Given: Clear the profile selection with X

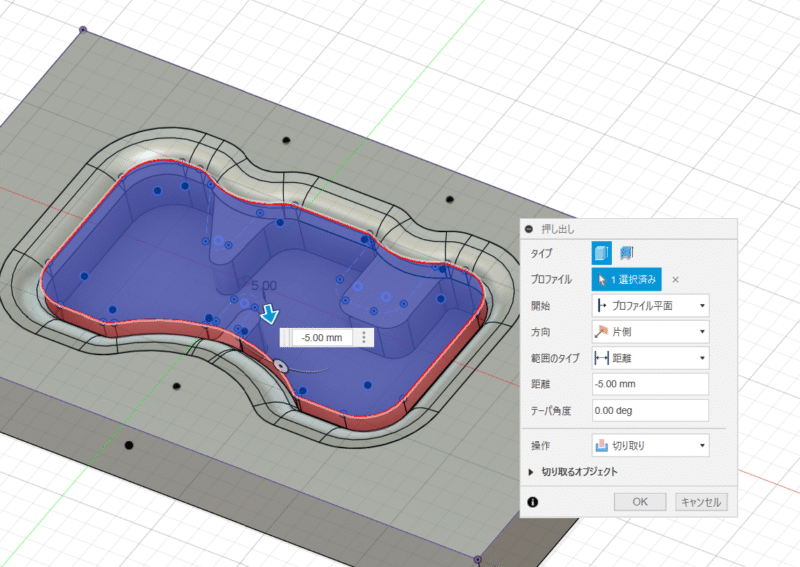Looking at the screenshot, I should point(675,280).
